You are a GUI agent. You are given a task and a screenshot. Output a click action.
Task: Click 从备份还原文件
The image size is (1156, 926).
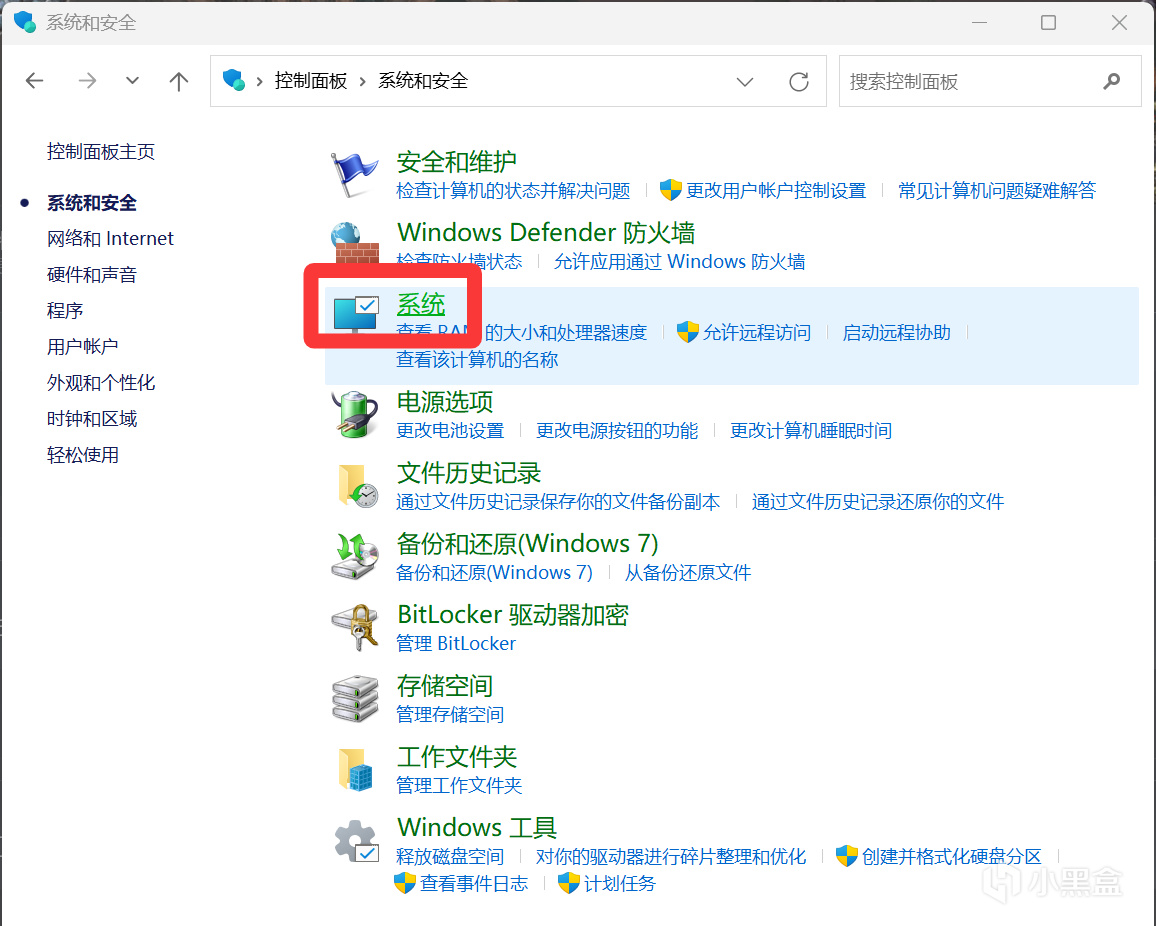[688, 573]
